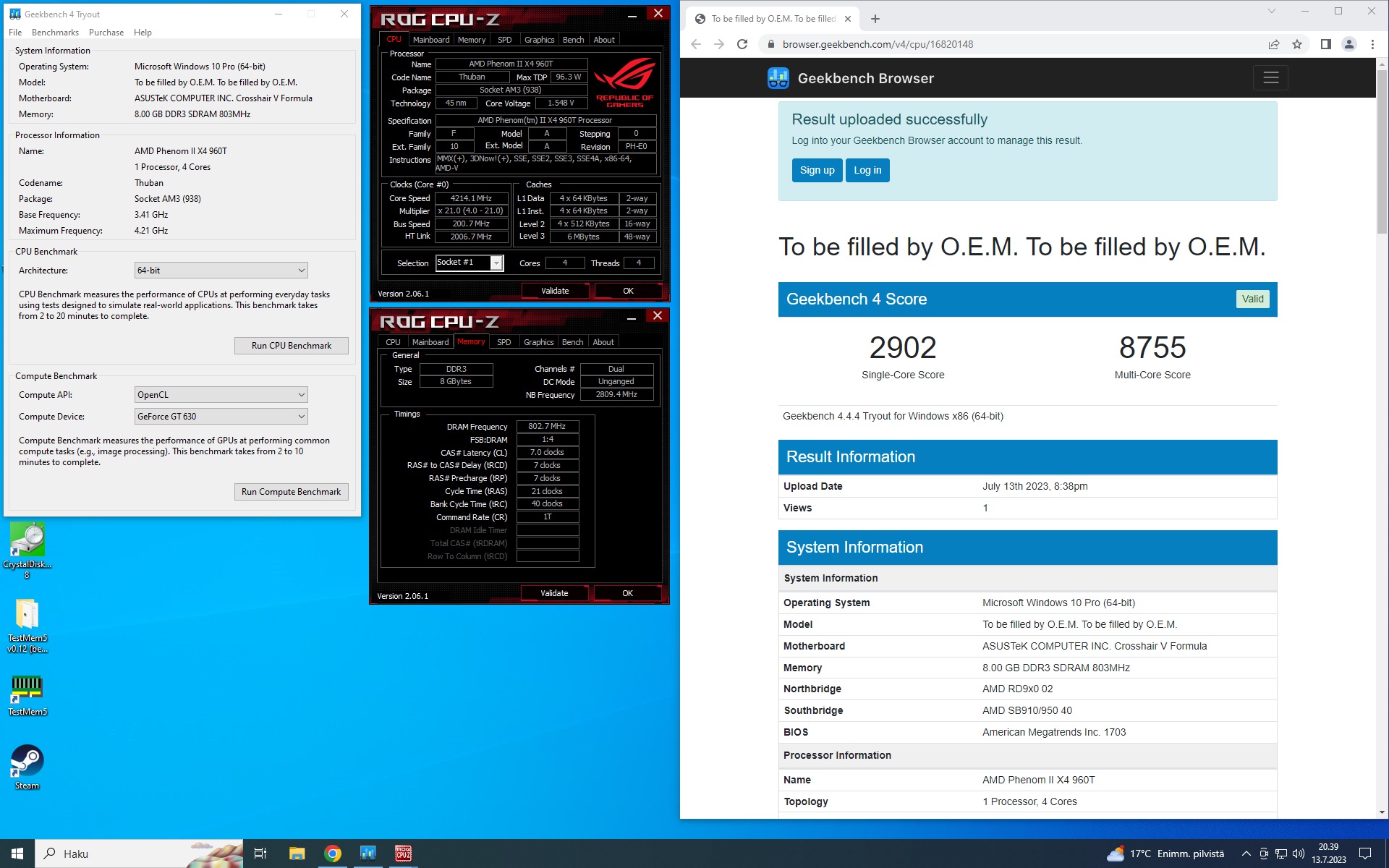Viewport: 1389px width, 868px height.
Task: Open Compute API OpenCL dropdown
Action: point(221,395)
